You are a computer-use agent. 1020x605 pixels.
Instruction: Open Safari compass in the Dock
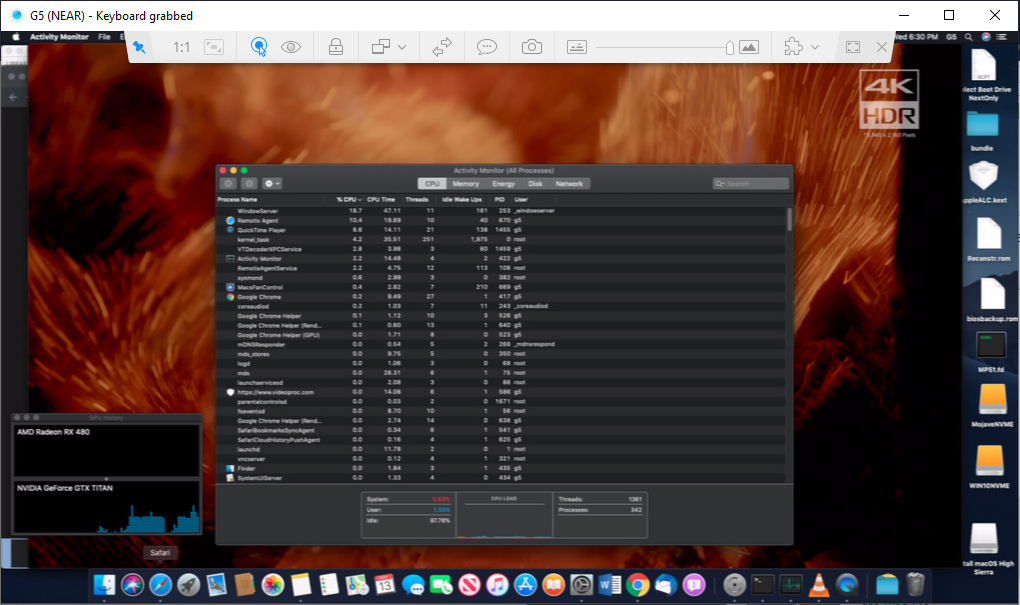pos(160,585)
